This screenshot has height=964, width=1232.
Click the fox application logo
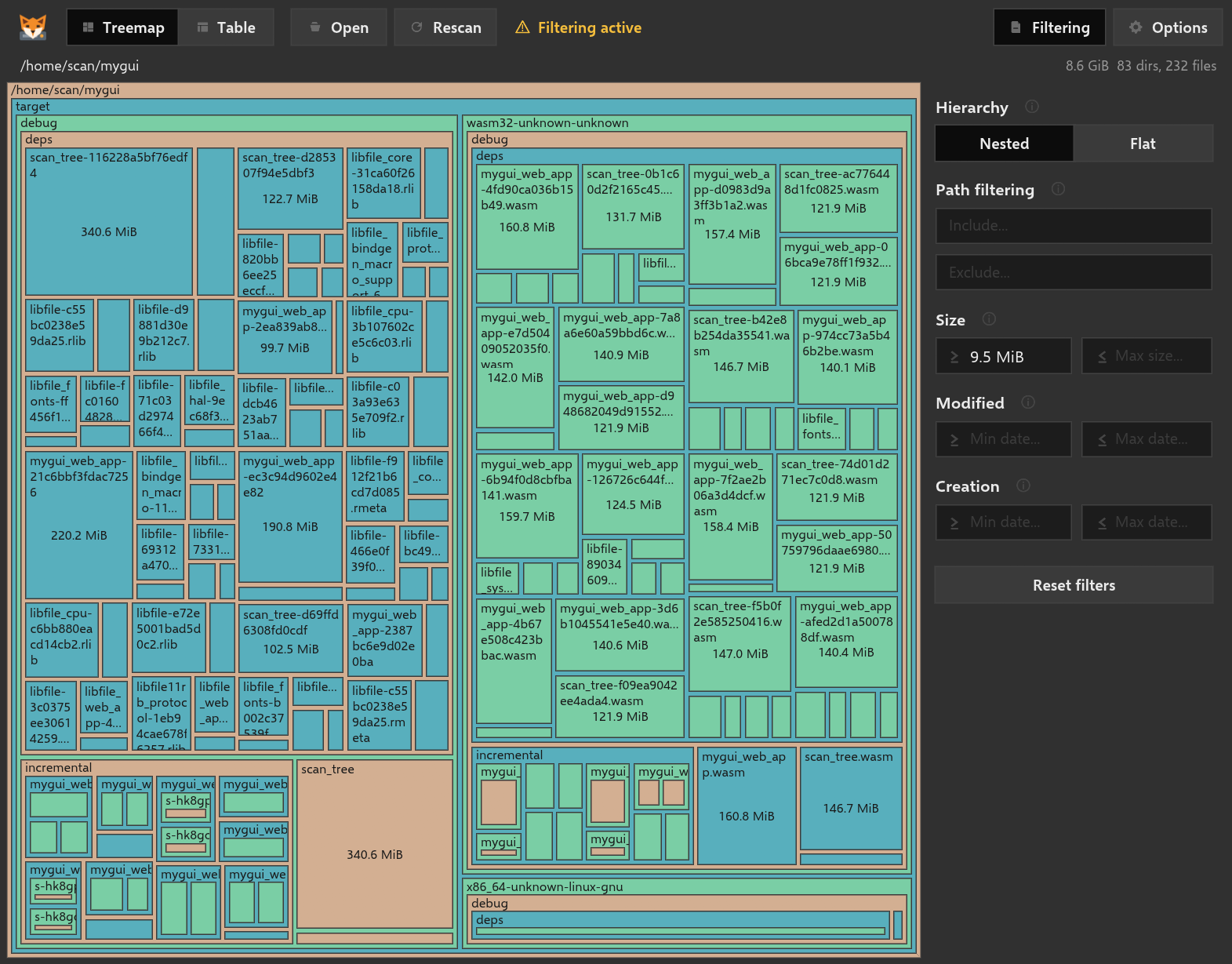pyautogui.click(x=33, y=27)
